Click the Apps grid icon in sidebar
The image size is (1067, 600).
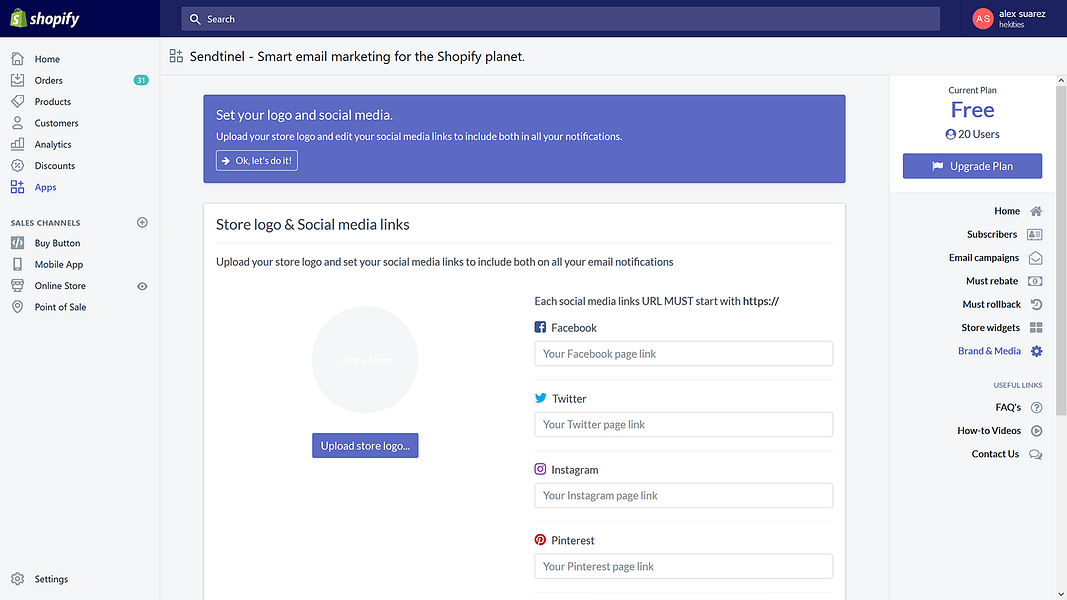(18, 187)
